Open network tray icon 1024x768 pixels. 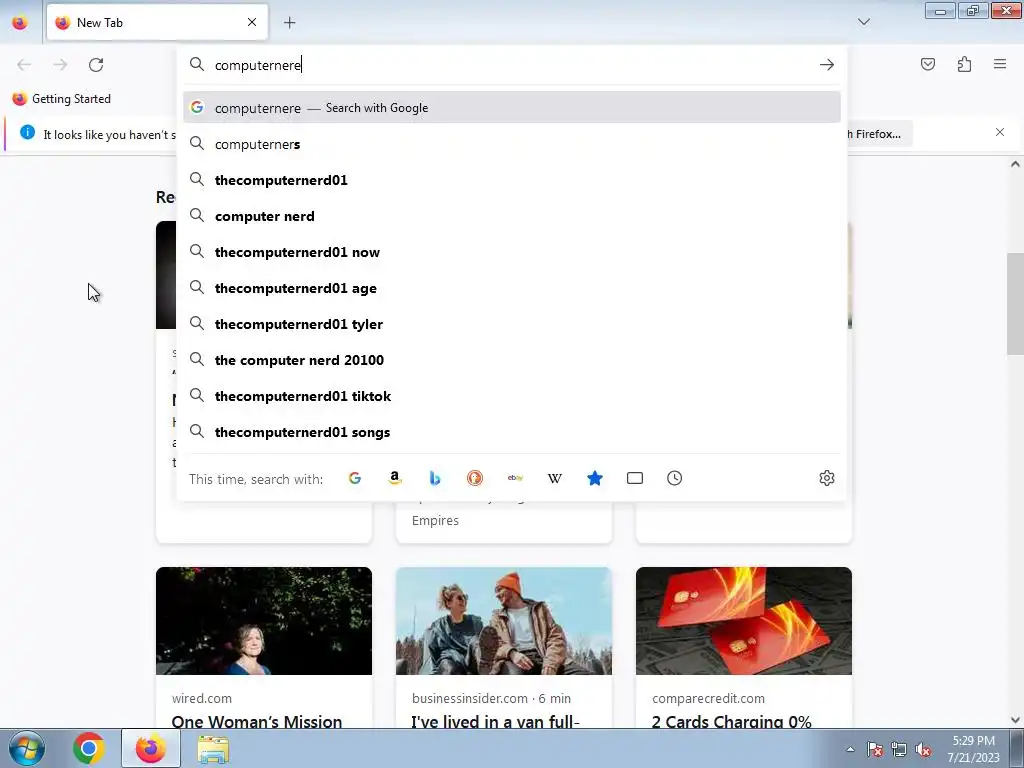point(899,750)
